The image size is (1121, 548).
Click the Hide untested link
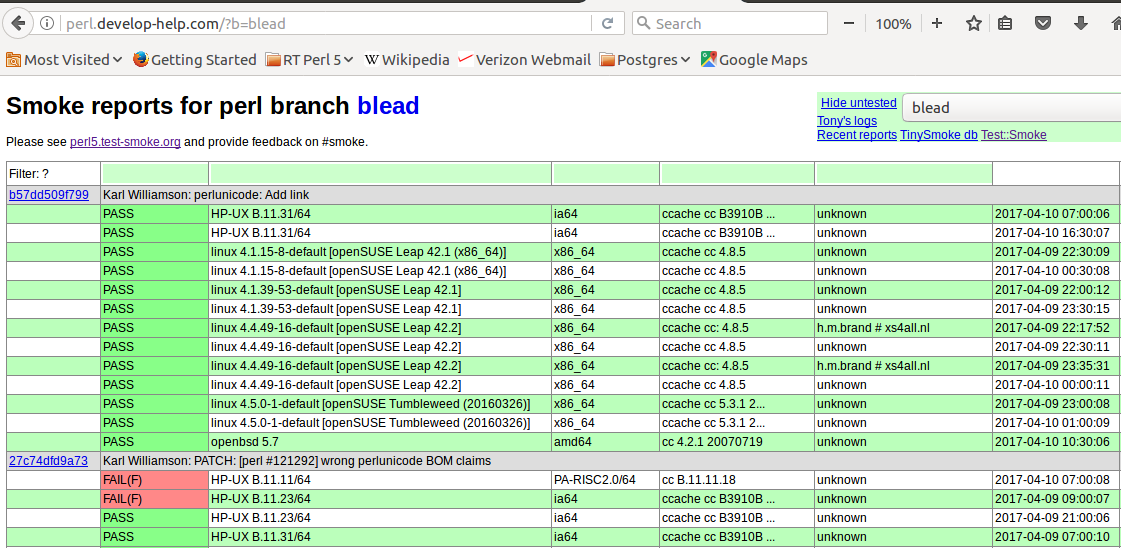(858, 103)
